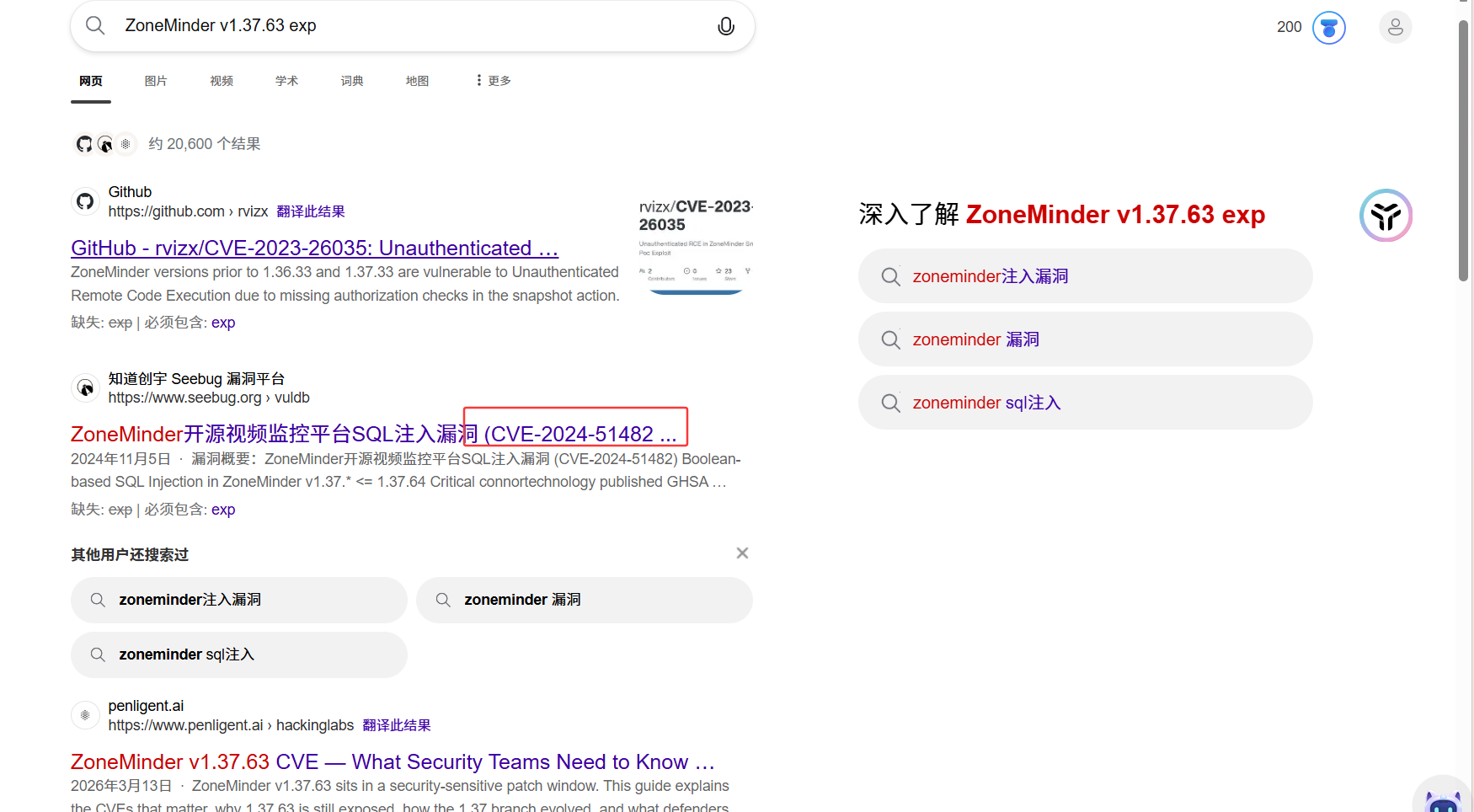Expand the 更多 menu in search tabs

[494, 81]
